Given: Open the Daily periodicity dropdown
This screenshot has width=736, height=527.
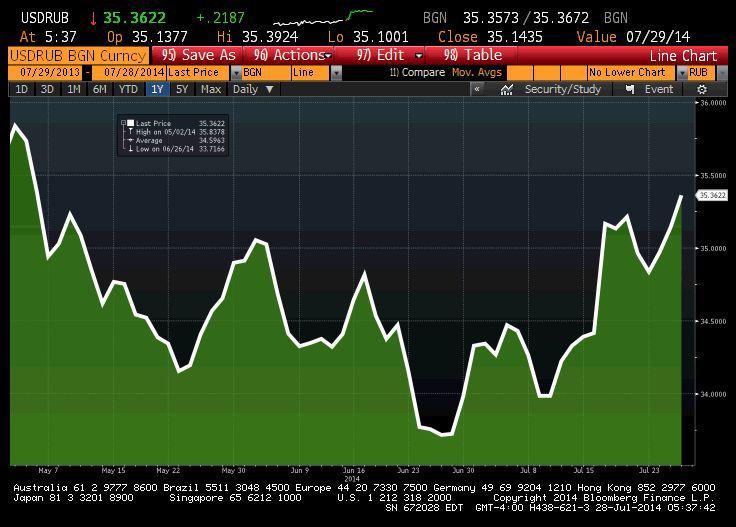Looking at the screenshot, I should [253, 89].
